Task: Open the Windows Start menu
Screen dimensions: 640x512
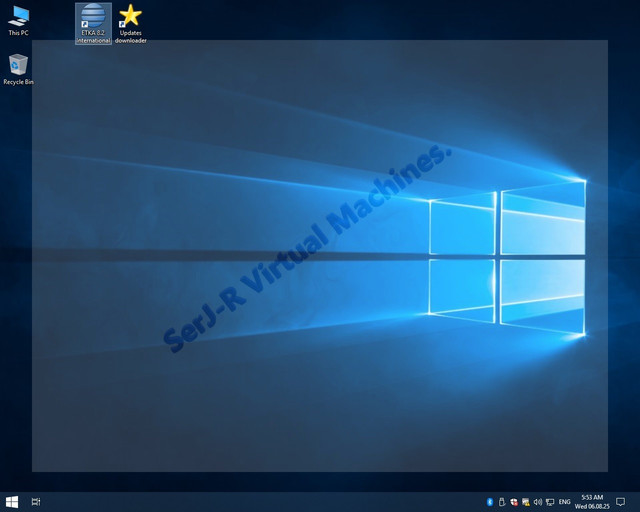Action: coord(12,502)
